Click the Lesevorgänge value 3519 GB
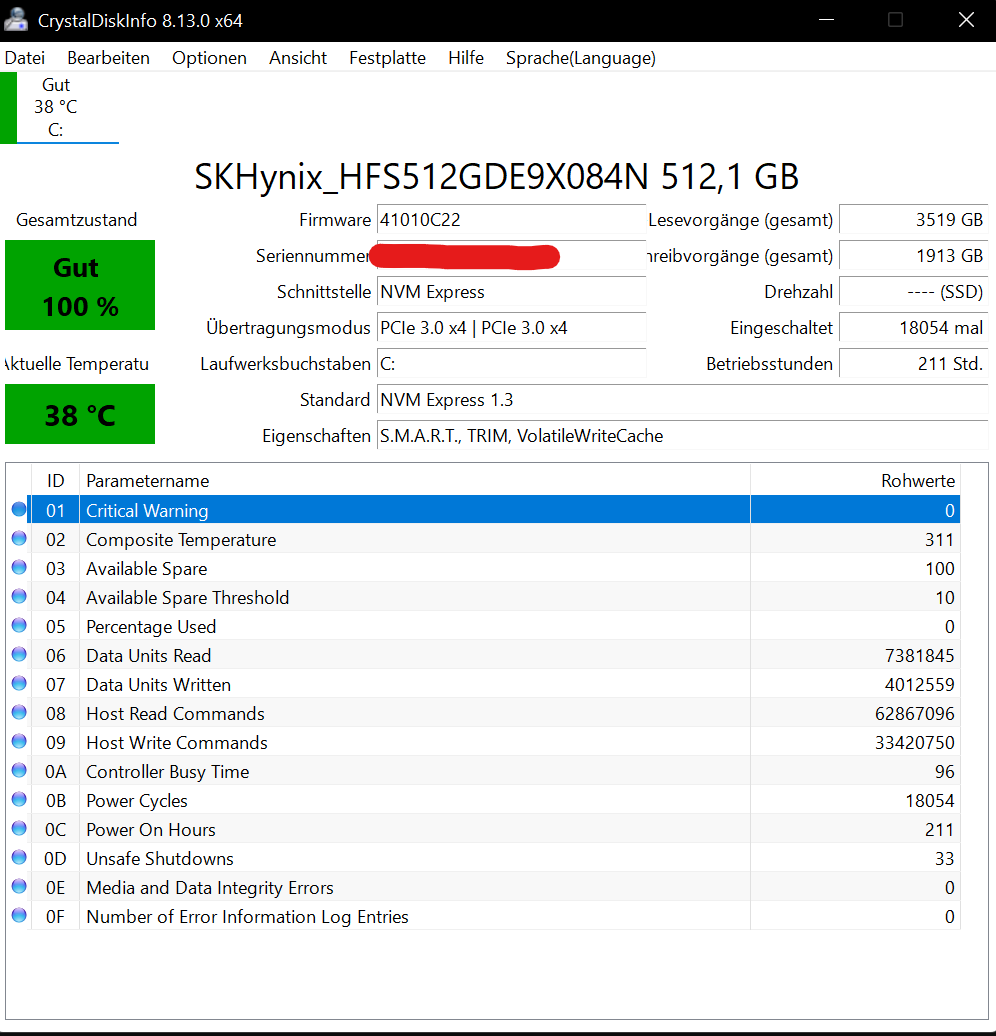 point(913,220)
